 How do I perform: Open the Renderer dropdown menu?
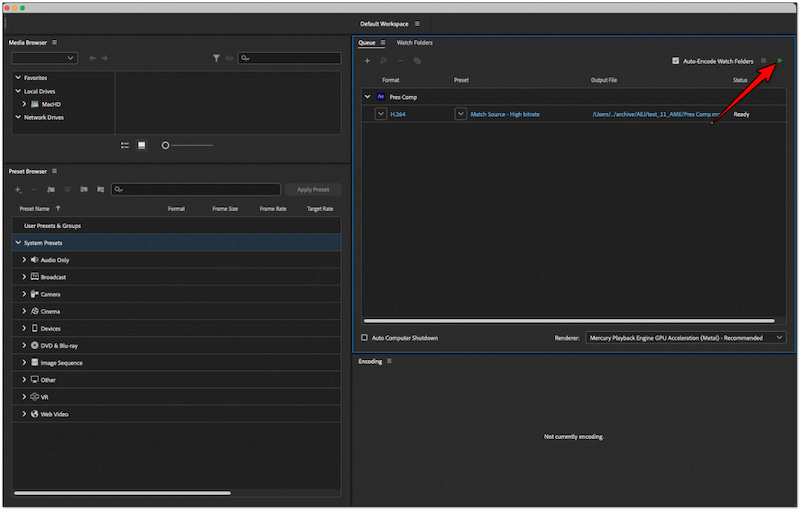click(x=685, y=338)
